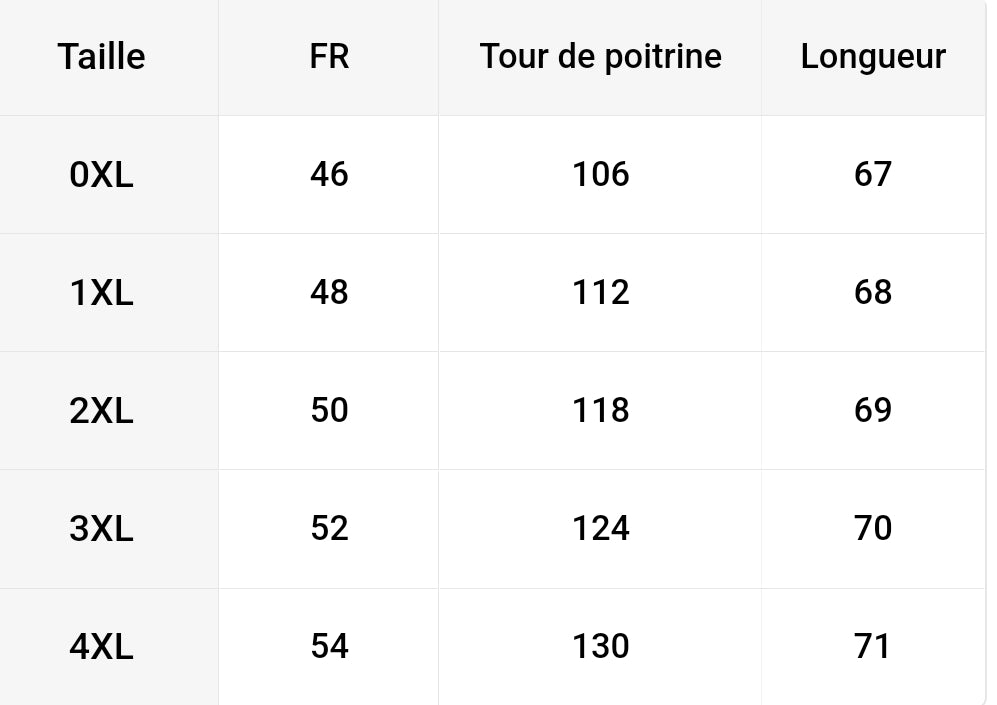Click chest measurement 106
Viewport: 997px width, 705px height.
click(601, 174)
